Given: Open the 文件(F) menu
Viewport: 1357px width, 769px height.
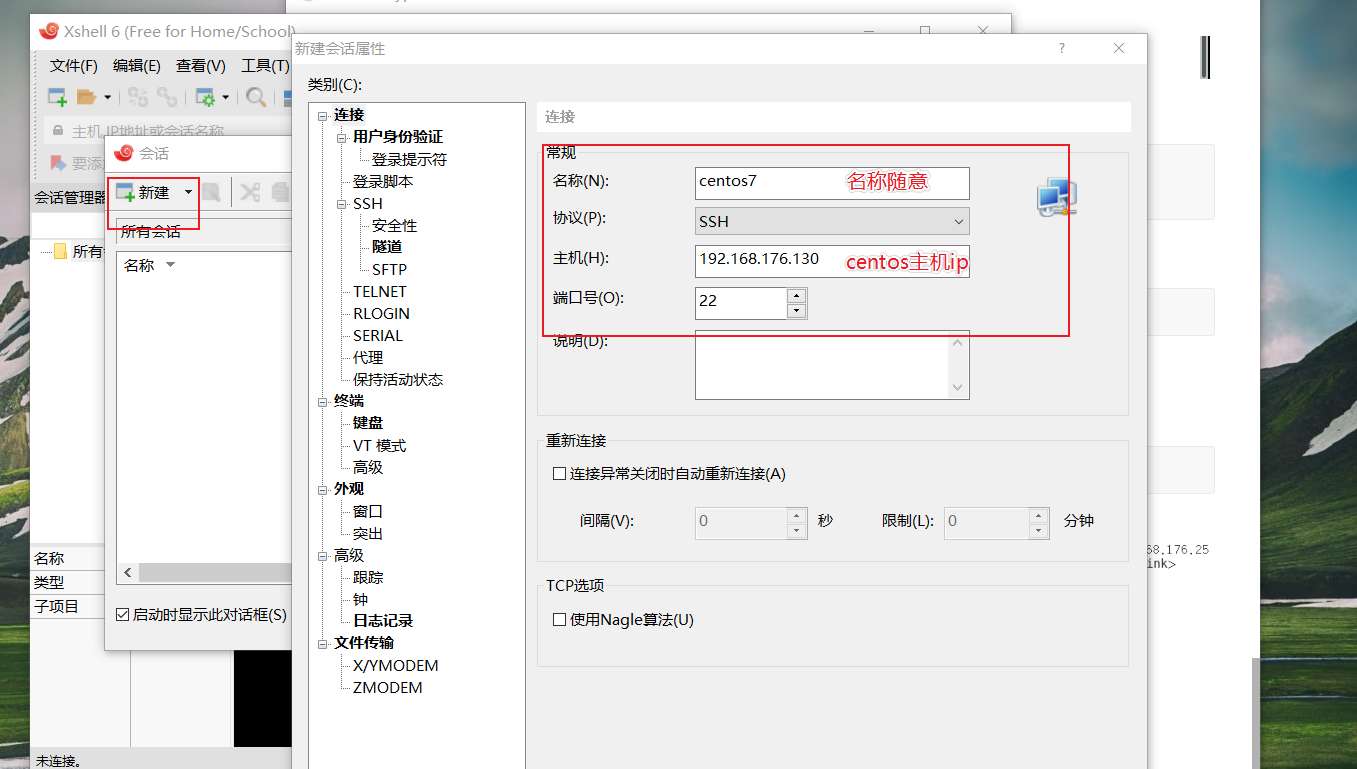Looking at the screenshot, I should [74, 66].
